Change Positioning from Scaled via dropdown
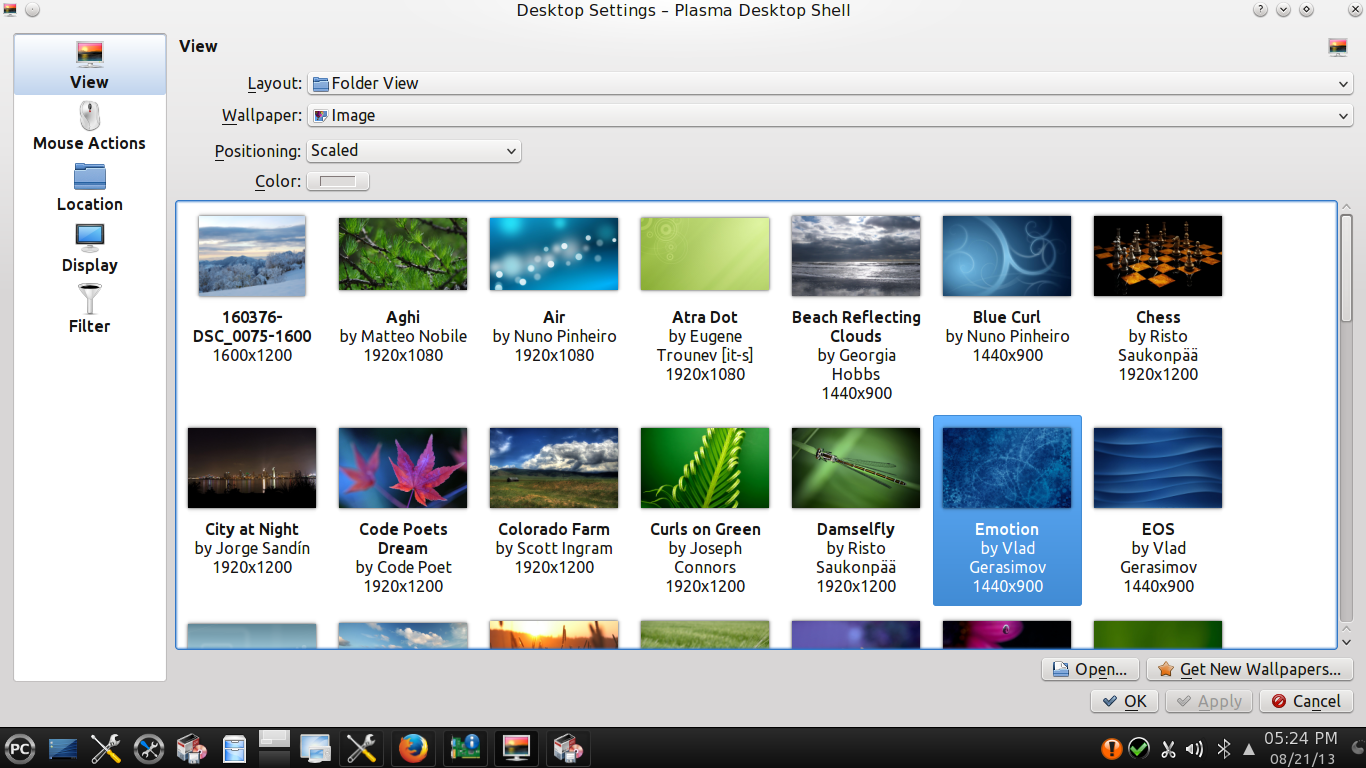The image size is (1366, 768). pos(414,150)
